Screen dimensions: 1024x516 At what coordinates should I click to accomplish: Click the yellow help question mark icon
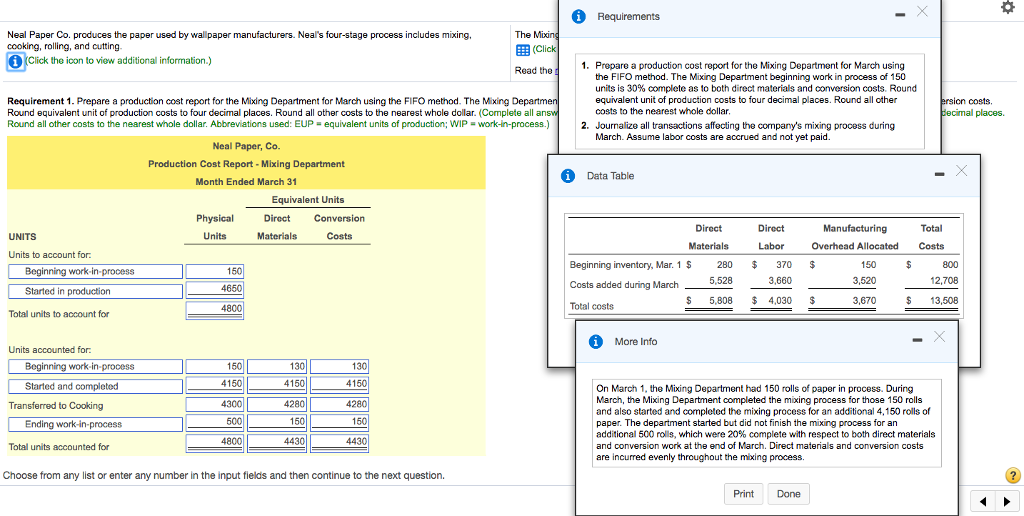pos(1013,476)
